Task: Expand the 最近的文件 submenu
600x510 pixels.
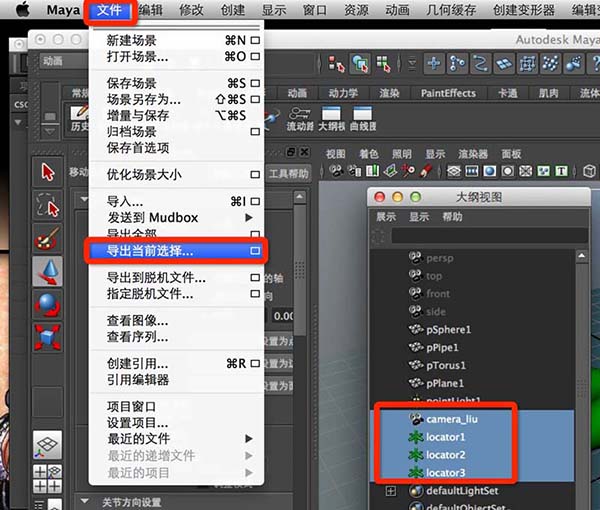Action: click(x=249, y=438)
